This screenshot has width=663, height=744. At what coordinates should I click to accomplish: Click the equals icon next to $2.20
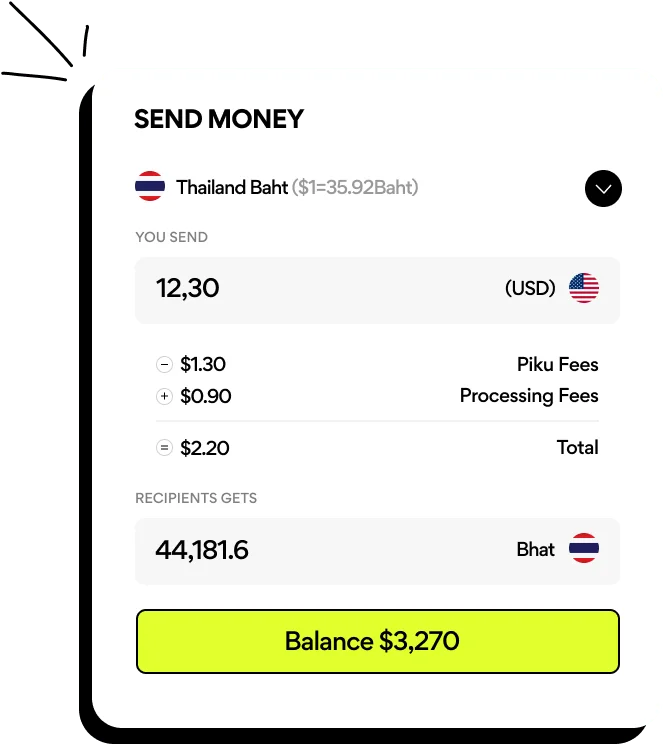[x=165, y=448]
